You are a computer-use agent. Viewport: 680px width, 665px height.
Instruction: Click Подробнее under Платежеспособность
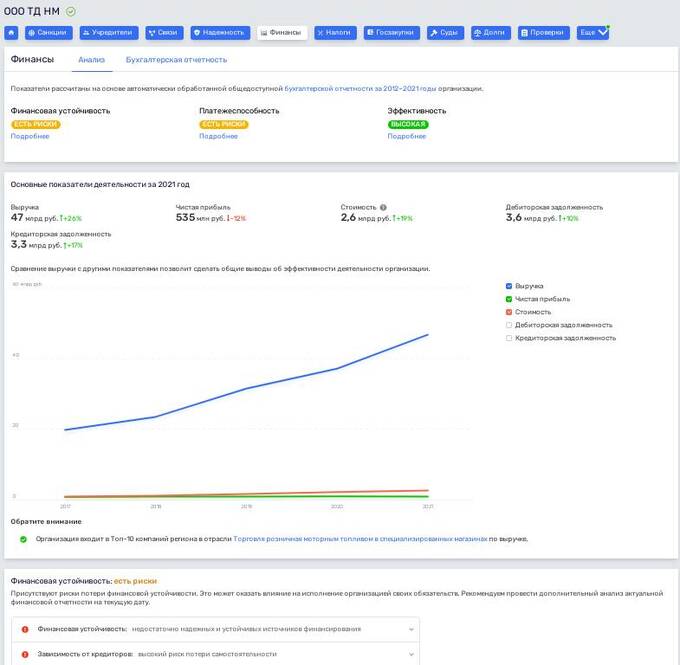tap(218, 136)
